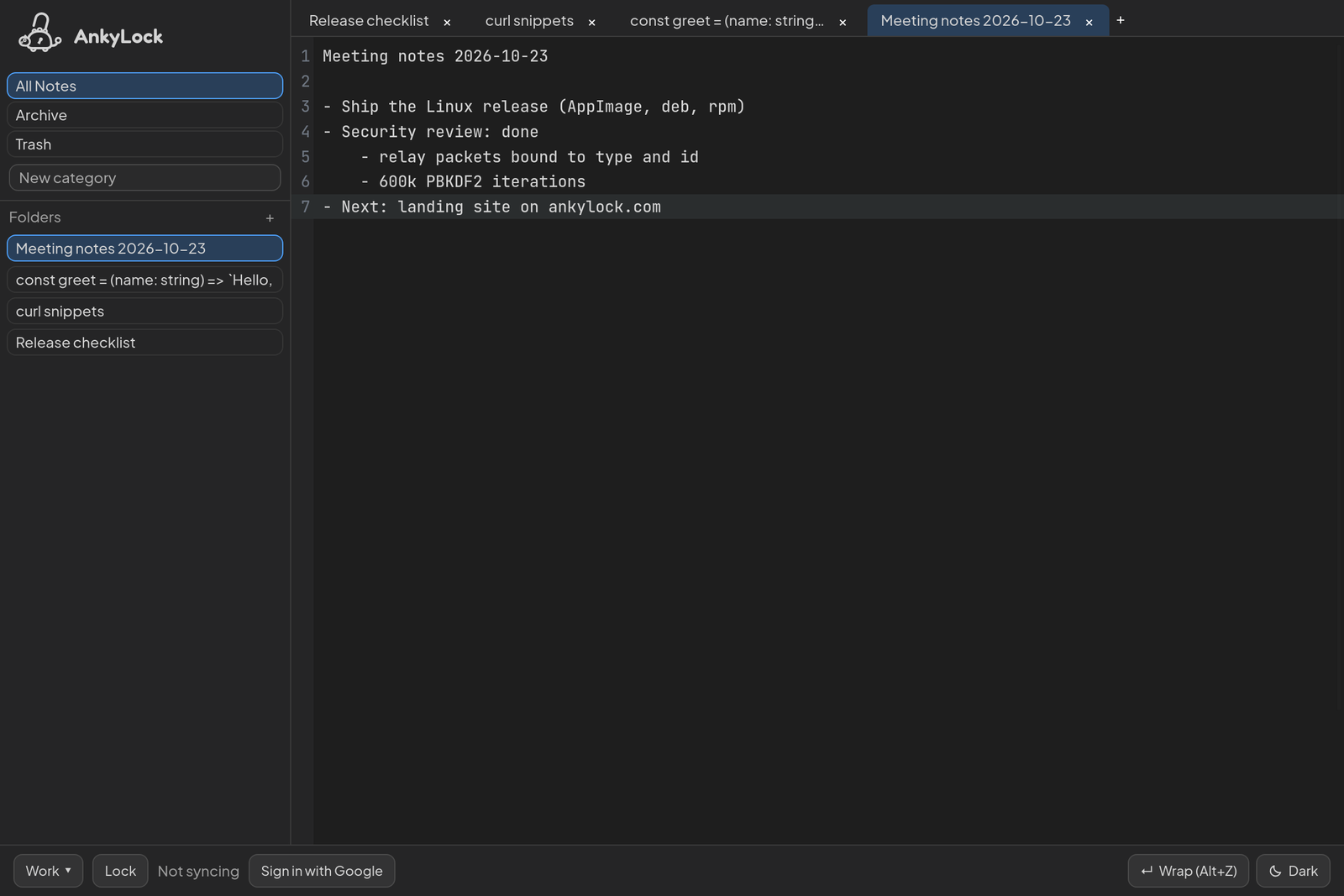This screenshot has height=896, width=1344.
Task: Open the const greet note in sidebar
Action: point(144,280)
